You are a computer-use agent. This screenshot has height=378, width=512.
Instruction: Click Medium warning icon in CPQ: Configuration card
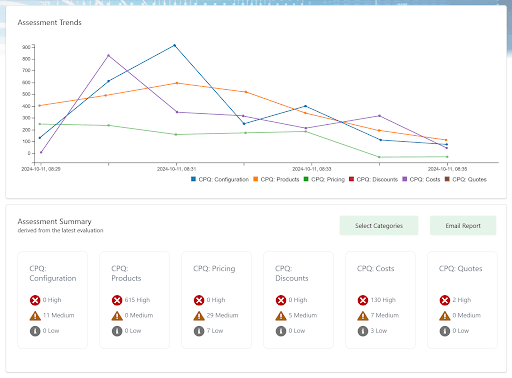pos(35,315)
